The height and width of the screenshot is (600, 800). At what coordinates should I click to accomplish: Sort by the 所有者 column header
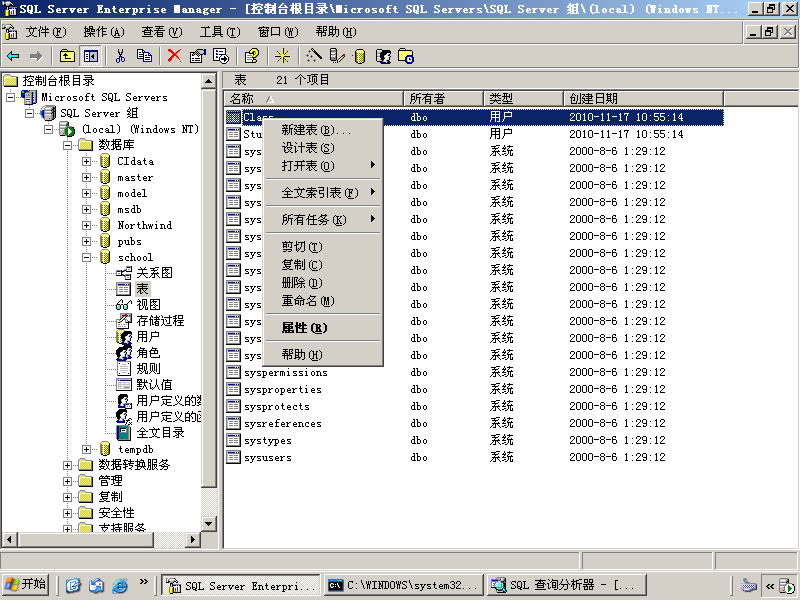pyautogui.click(x=443, y=98)
